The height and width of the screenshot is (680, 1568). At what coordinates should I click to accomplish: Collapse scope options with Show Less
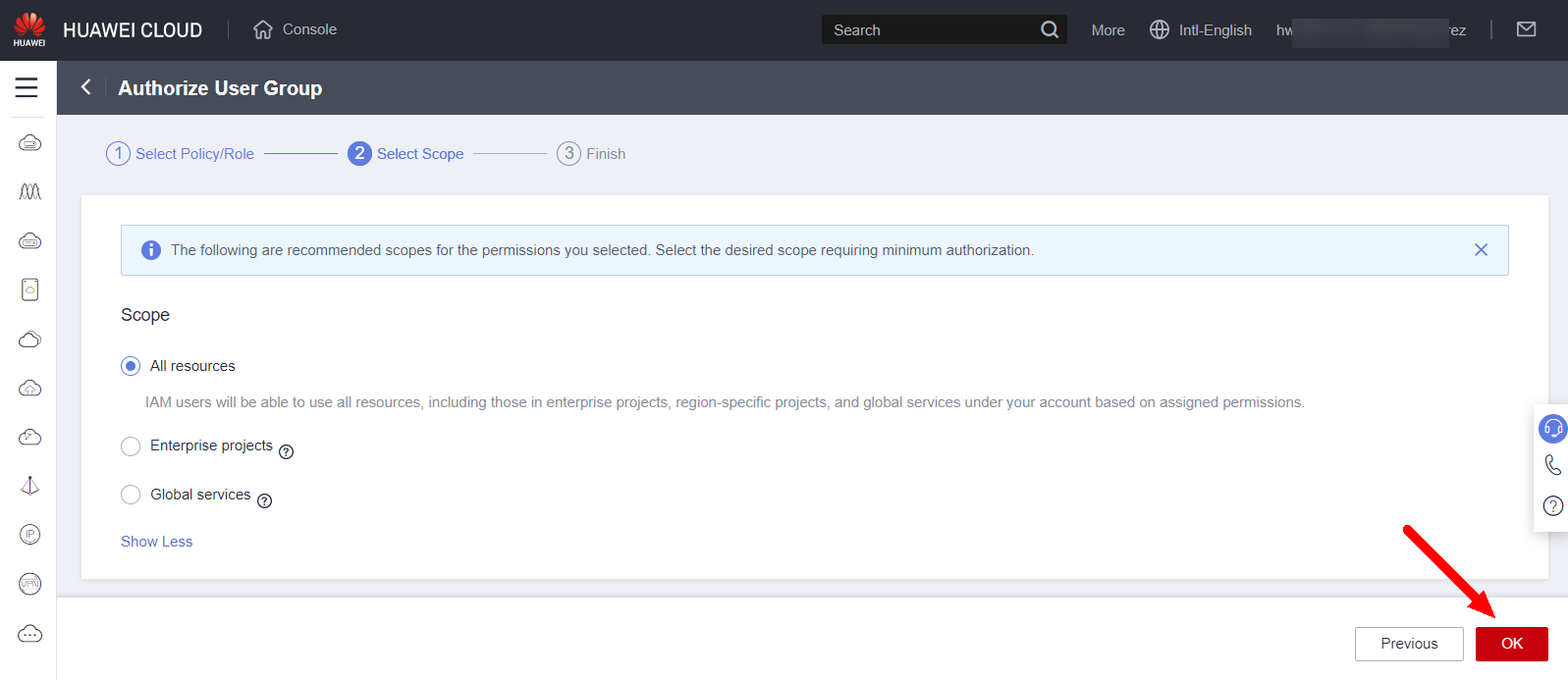(x=156, y=542)
